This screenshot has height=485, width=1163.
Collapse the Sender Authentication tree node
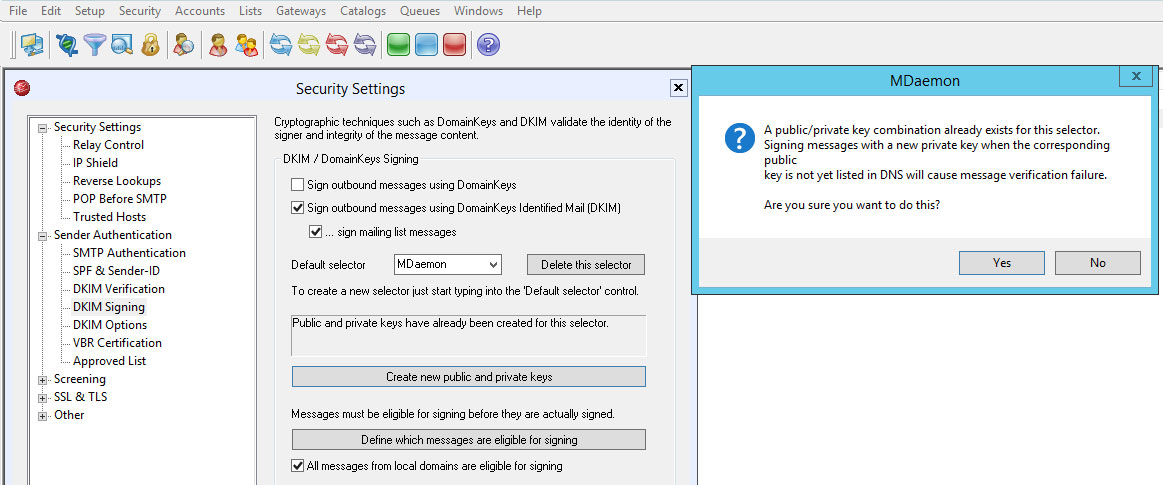pos(43,236)
